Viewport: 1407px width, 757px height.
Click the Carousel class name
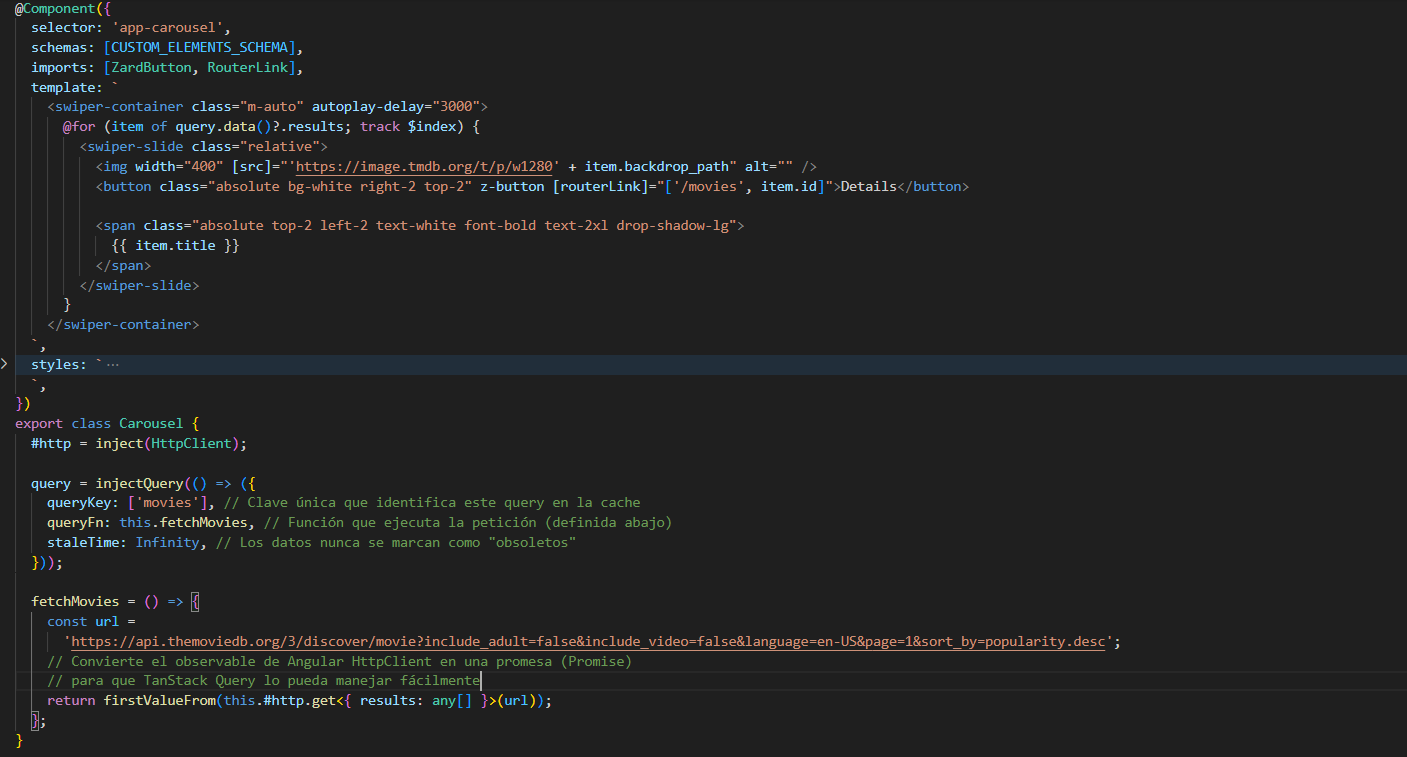[152, 424]
